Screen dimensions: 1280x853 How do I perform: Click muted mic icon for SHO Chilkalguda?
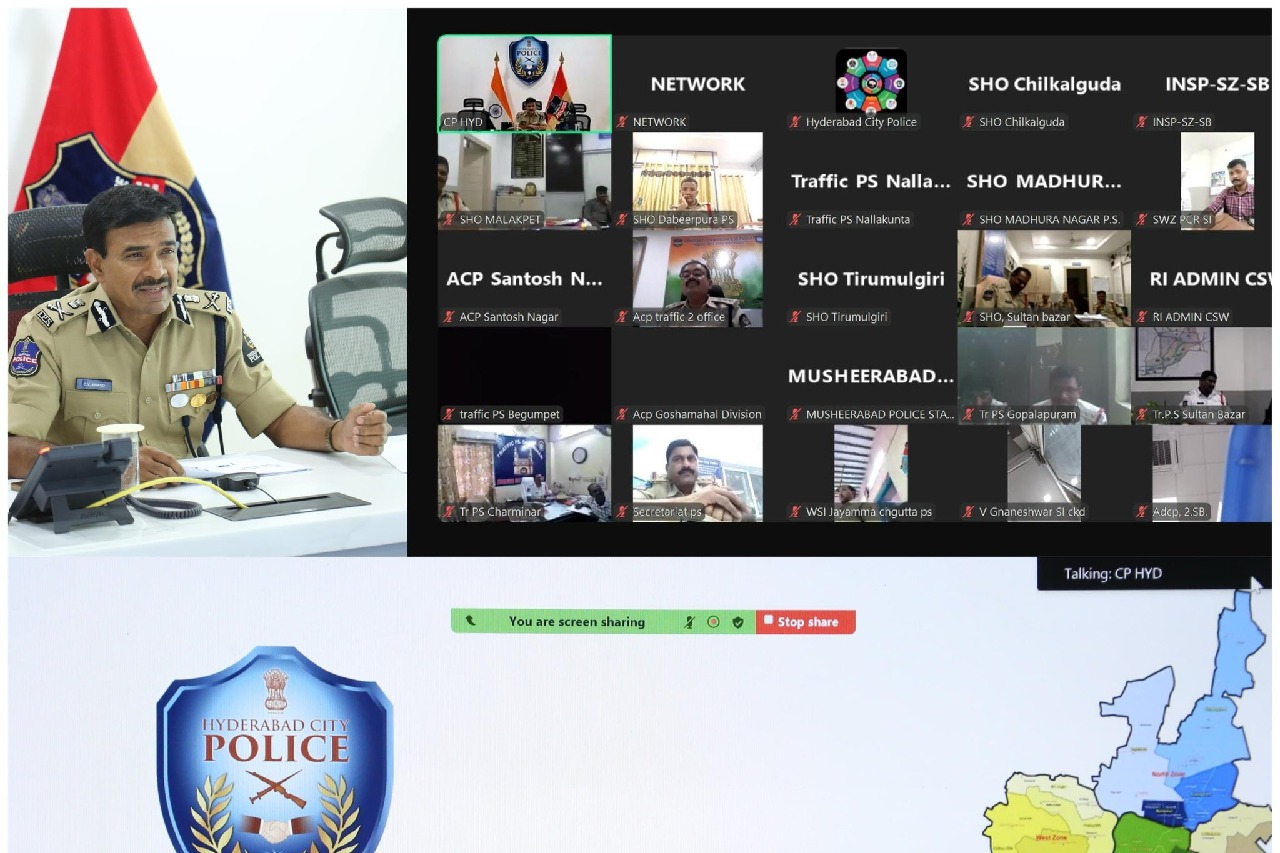(968, 122)
